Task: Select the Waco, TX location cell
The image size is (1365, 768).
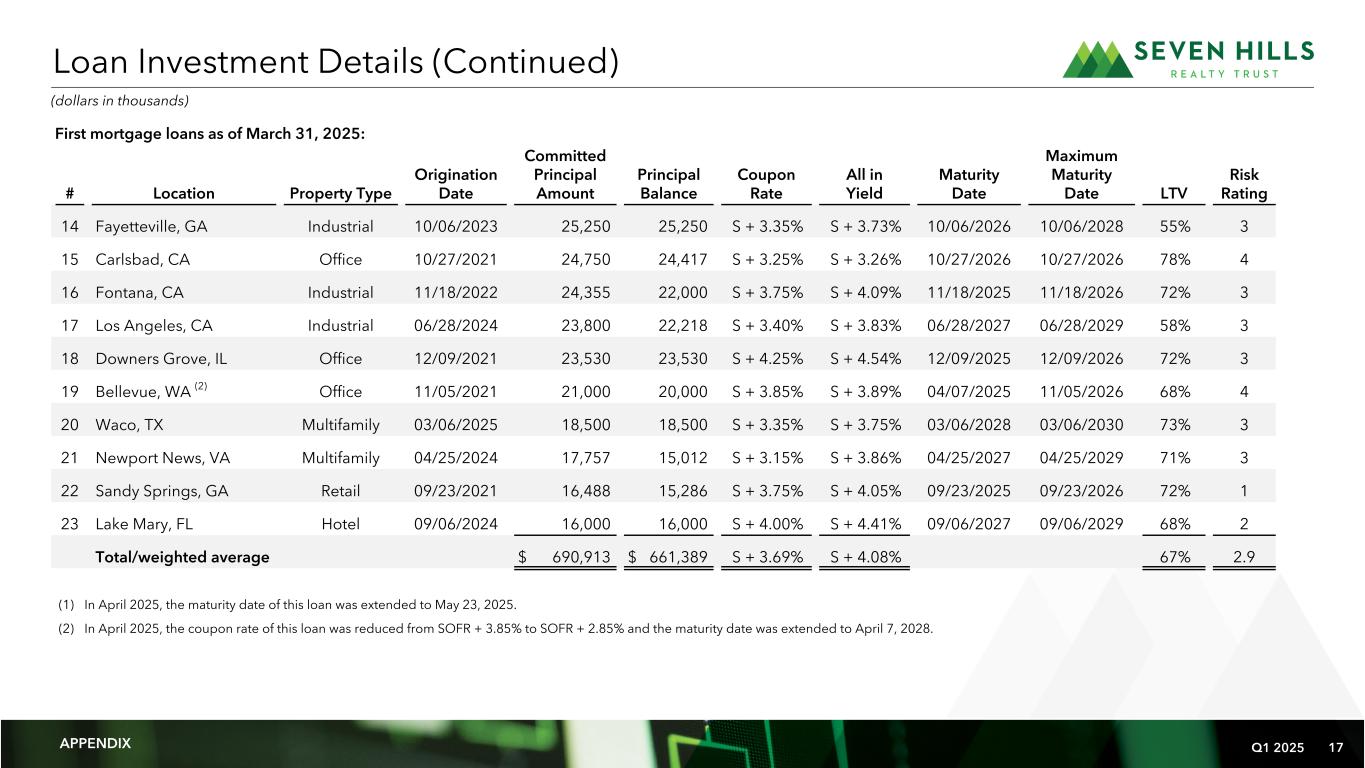Action: pyautogui.click(x=129, y=424)
